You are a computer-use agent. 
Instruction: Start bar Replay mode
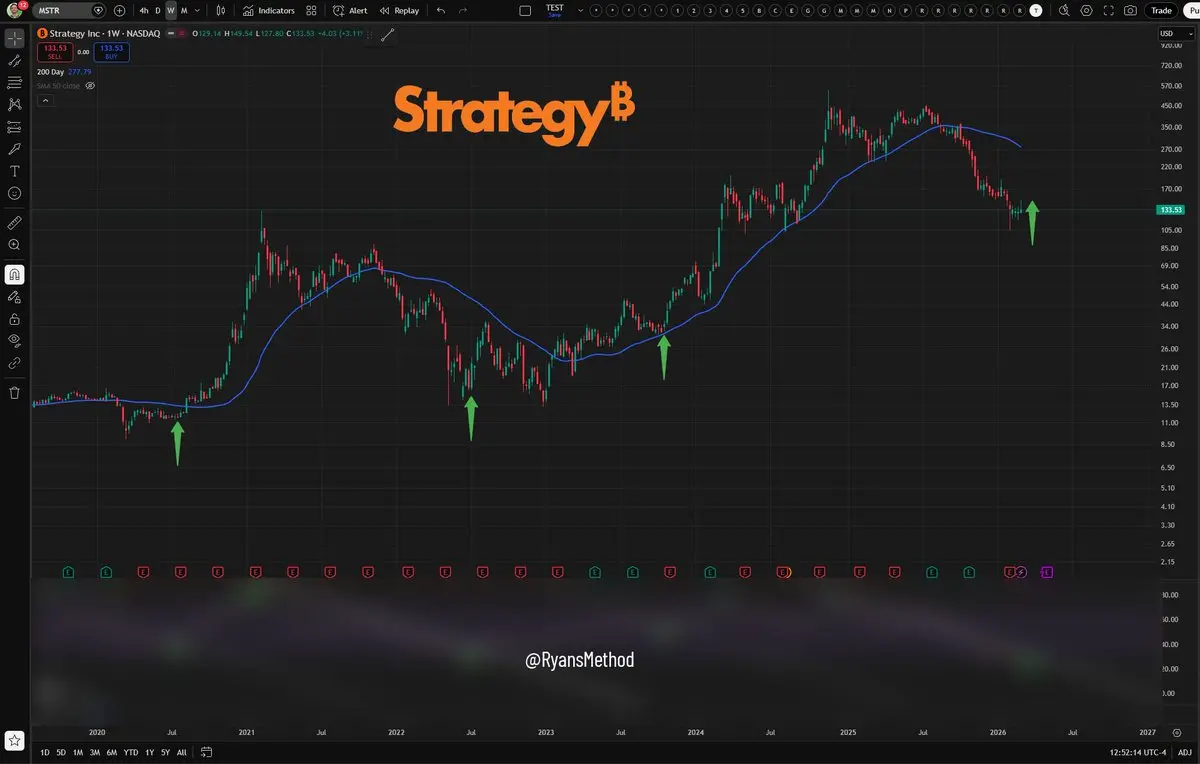[x=400, y=10]
